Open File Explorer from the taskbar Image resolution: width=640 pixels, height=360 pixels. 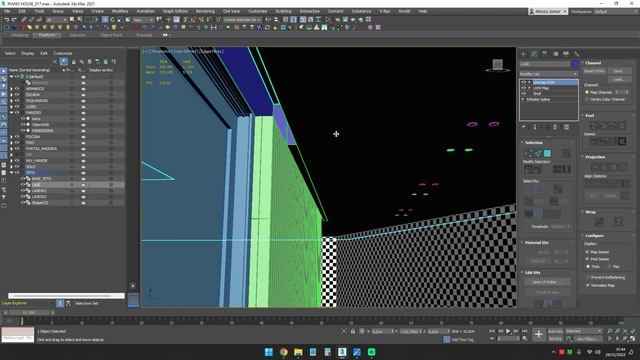[x=298, y=352]
